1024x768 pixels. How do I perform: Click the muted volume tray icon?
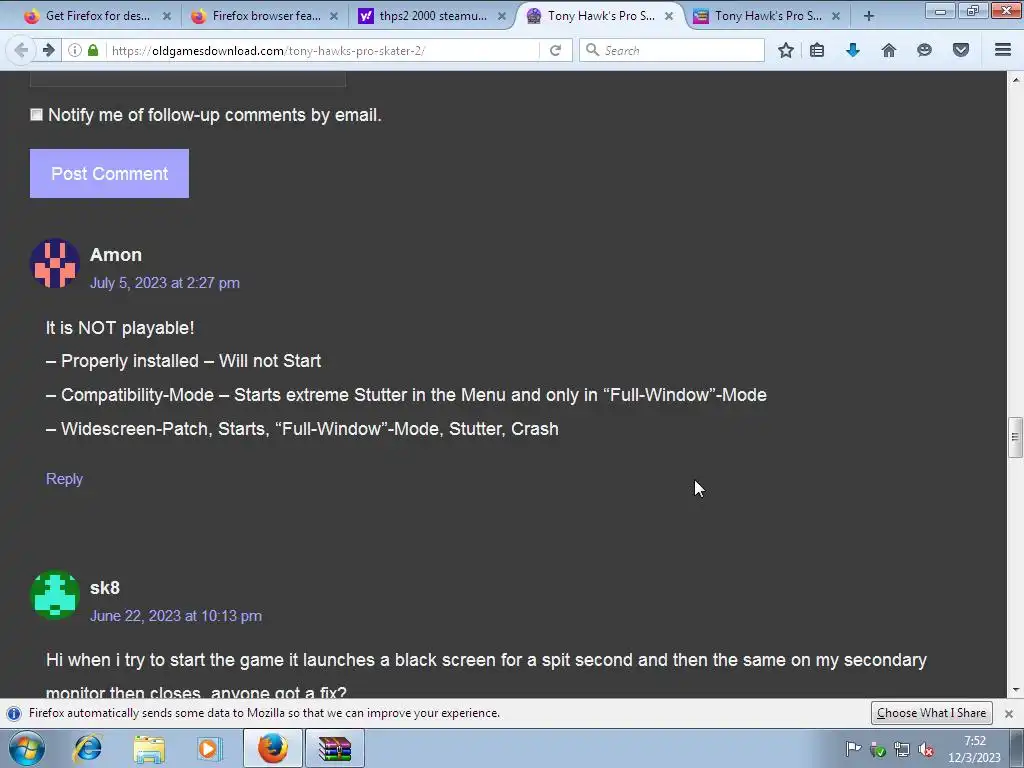pos(925,750)
